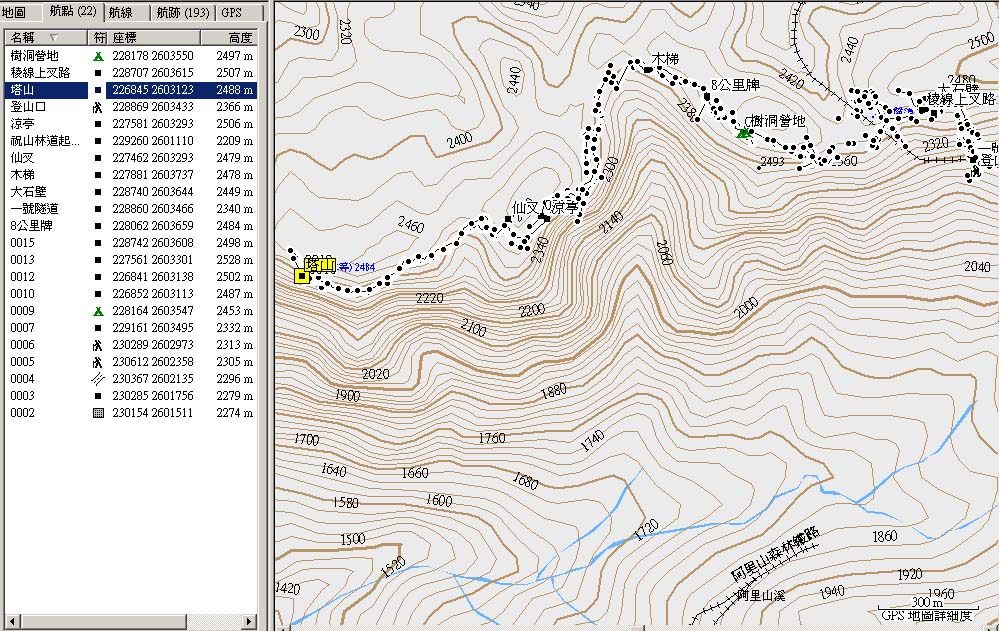Click the diagonal lines symbol in 0004 row
Image resolution: width=999 pixels, height=631 pixels.
98,379
